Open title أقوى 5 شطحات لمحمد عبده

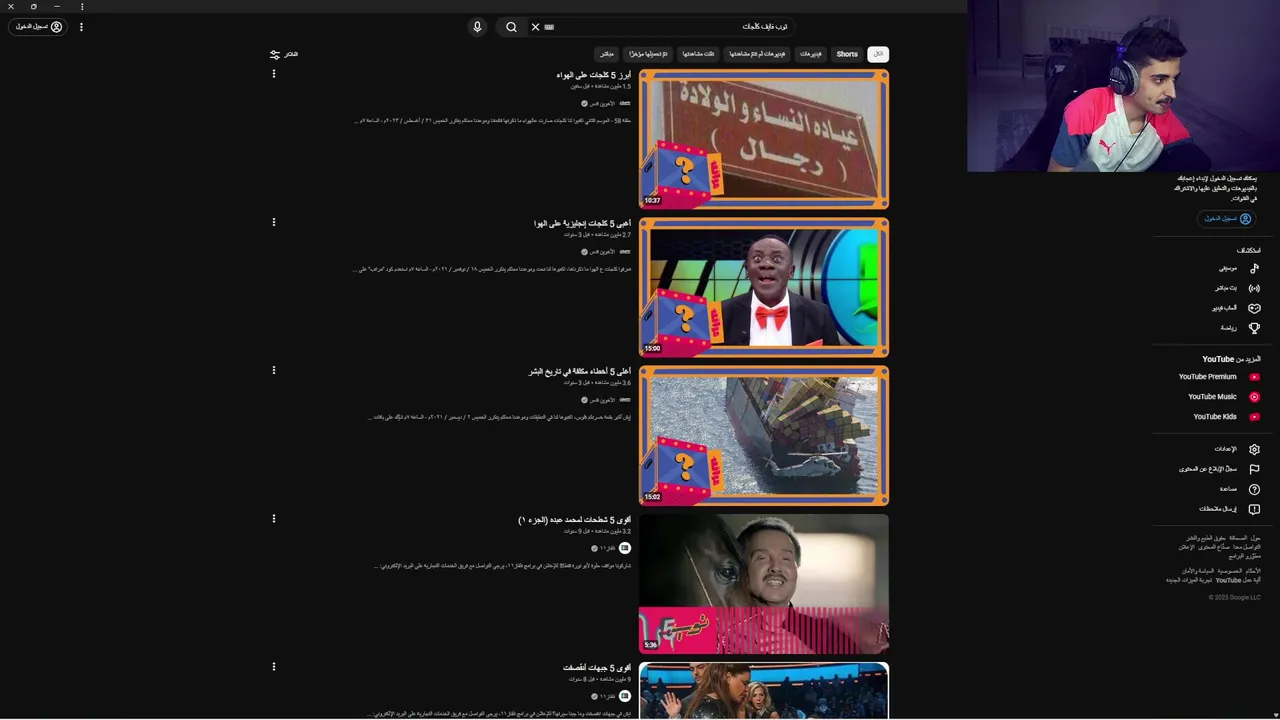(574, 520)
